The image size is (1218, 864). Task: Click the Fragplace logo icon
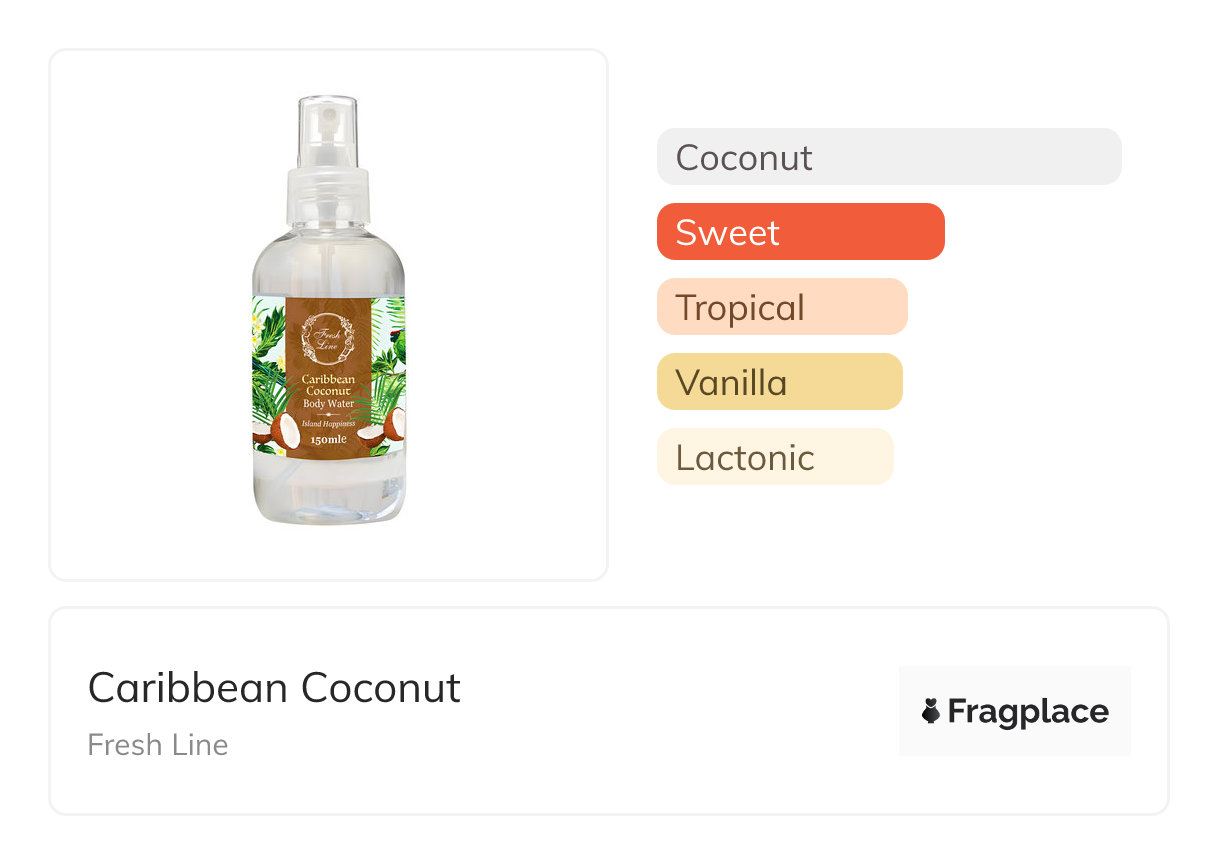[931, 711]
